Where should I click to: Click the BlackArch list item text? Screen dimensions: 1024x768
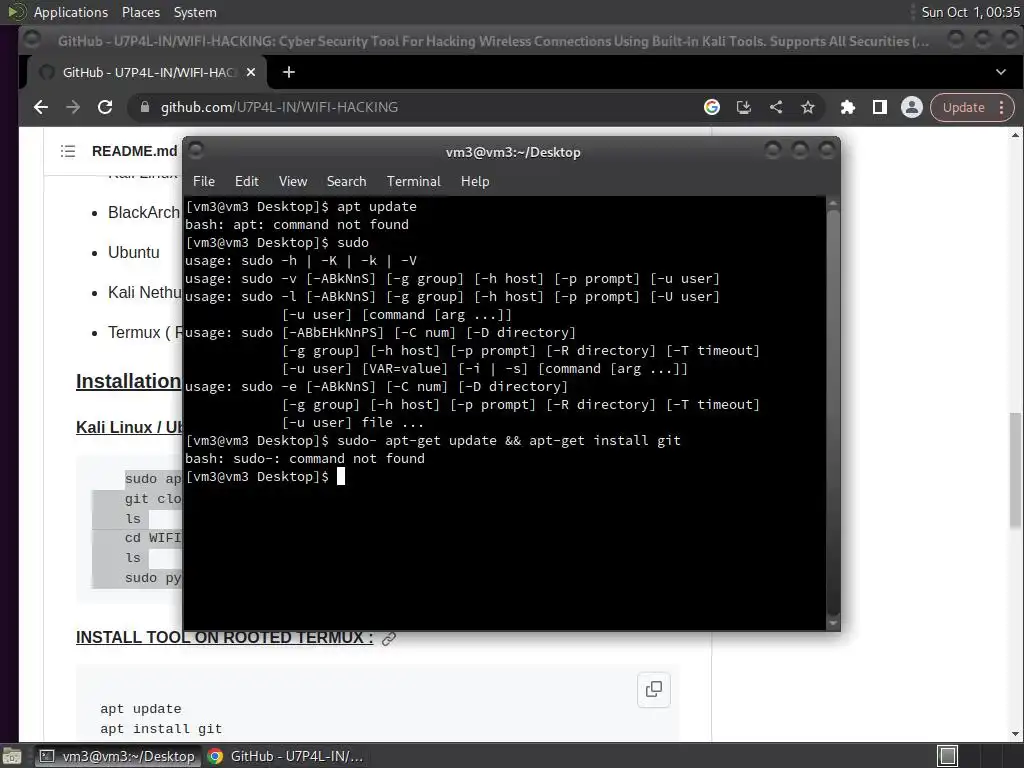144,213
